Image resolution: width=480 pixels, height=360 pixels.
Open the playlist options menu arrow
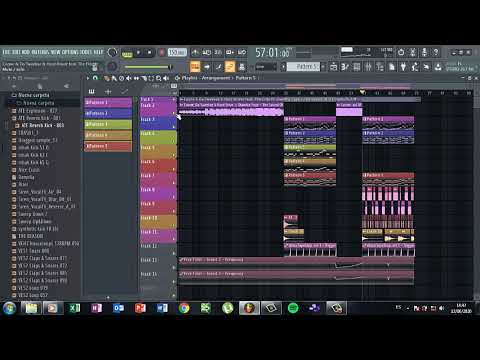tap(88, 78)
